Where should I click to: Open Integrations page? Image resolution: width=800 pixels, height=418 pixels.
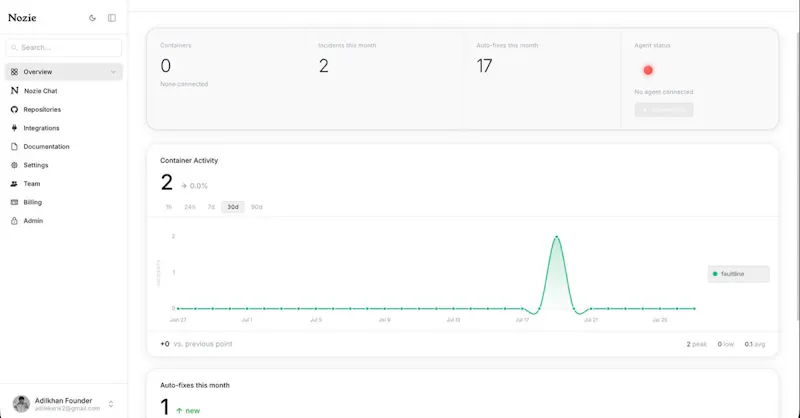(x=64, y=128)
